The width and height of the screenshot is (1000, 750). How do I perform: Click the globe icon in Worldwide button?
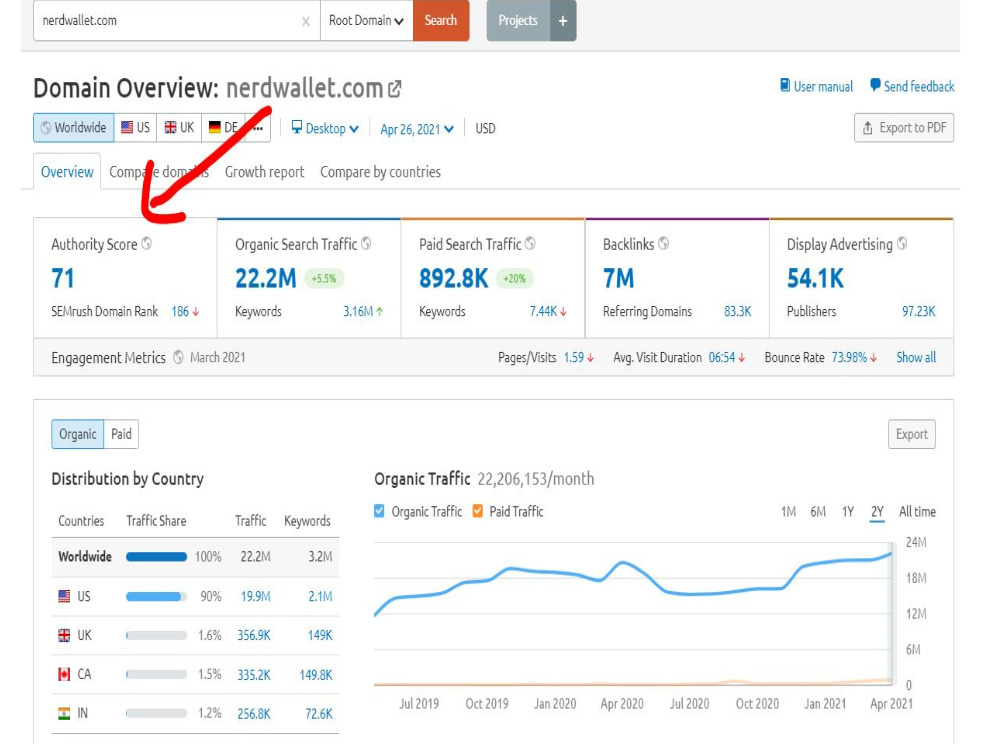46,128
